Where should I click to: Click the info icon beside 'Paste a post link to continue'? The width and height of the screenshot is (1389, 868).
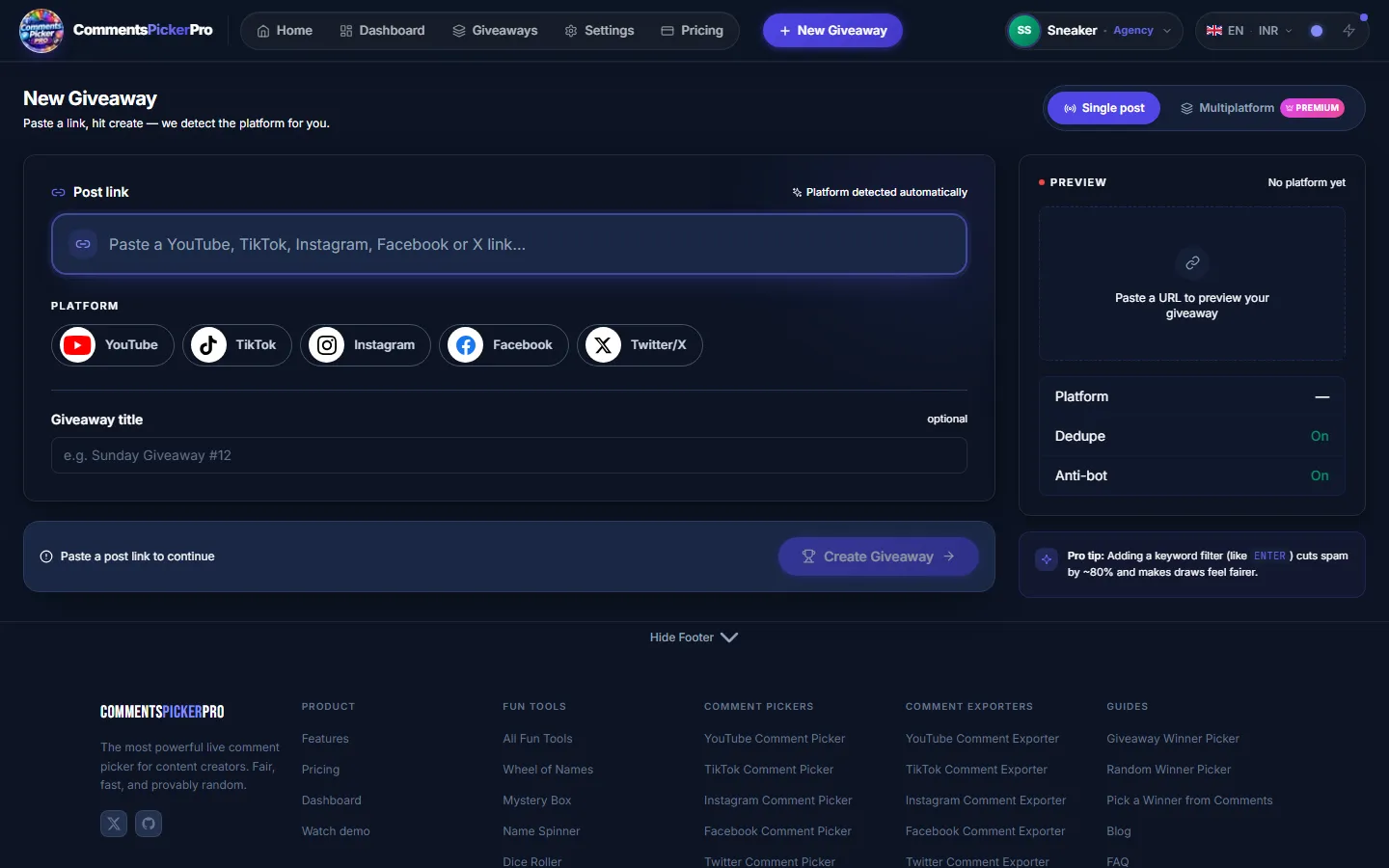tap(46, 556)
